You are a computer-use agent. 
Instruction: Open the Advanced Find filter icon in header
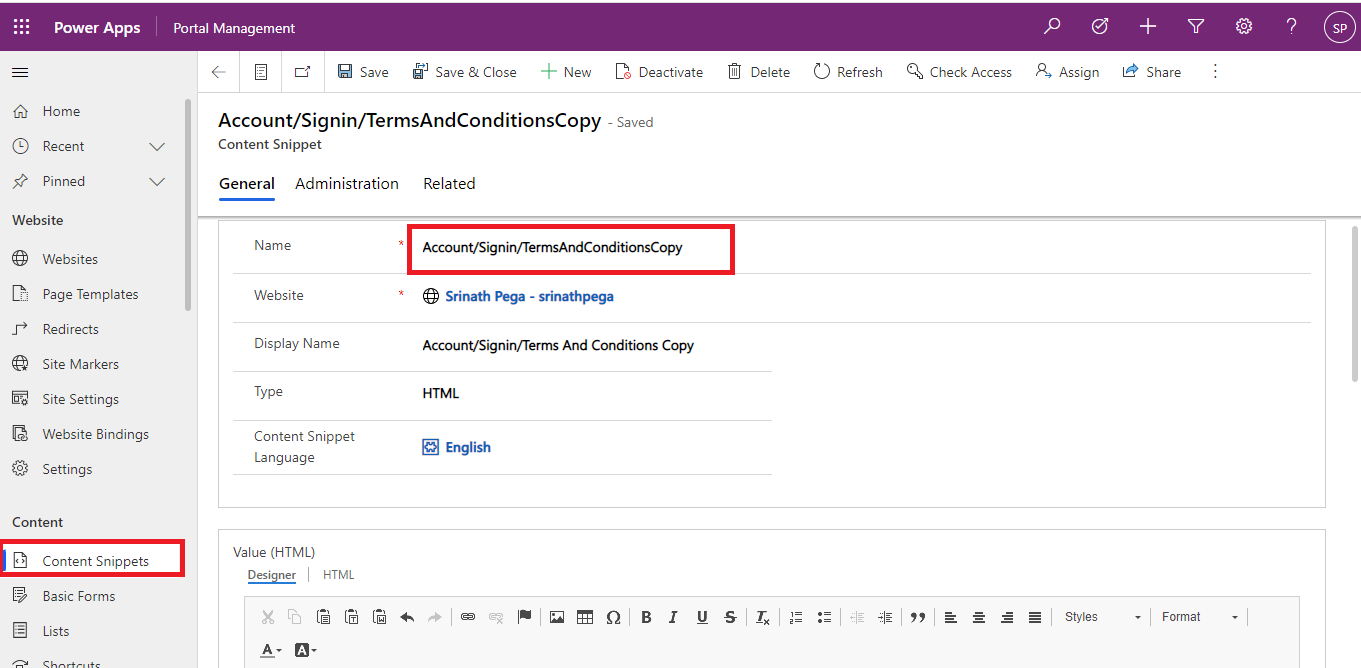(x=1196, y=27)
